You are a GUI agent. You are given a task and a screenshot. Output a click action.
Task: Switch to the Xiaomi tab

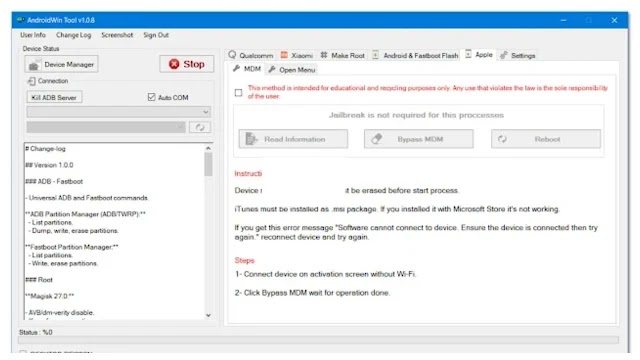pyautogui.click(x=297, y=55)
